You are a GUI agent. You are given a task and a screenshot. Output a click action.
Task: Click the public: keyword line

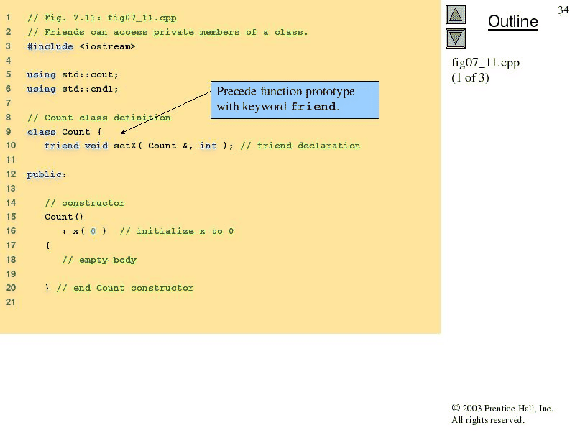(46, 174)
